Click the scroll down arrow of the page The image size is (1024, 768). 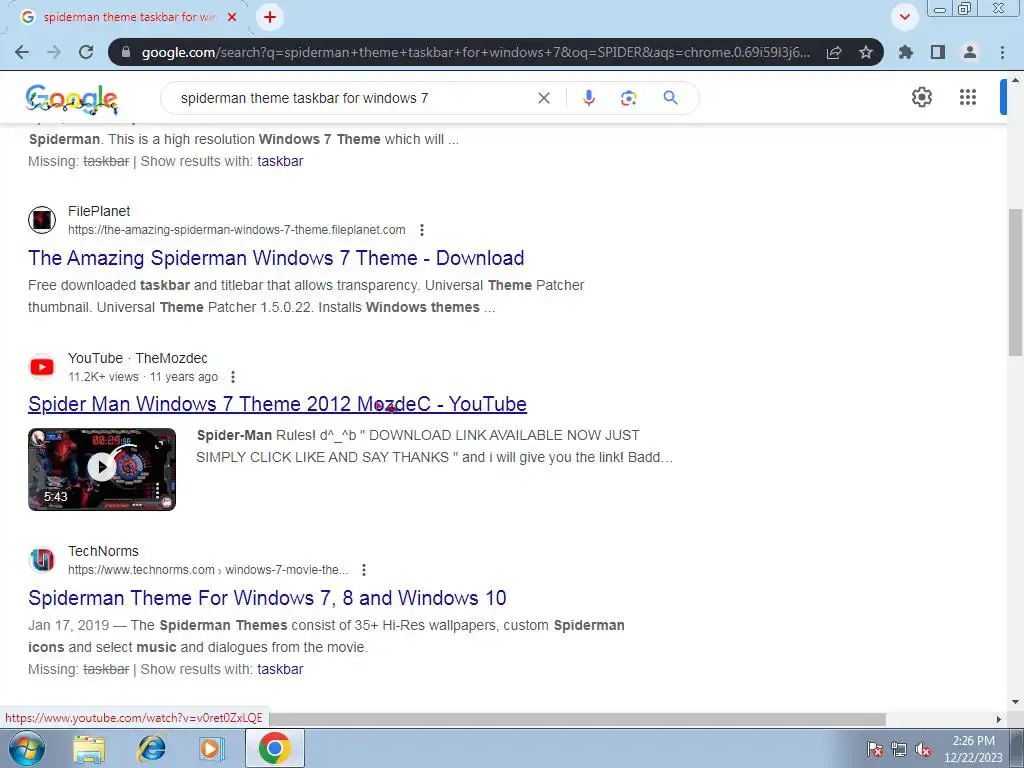[x=1016, y=702]
